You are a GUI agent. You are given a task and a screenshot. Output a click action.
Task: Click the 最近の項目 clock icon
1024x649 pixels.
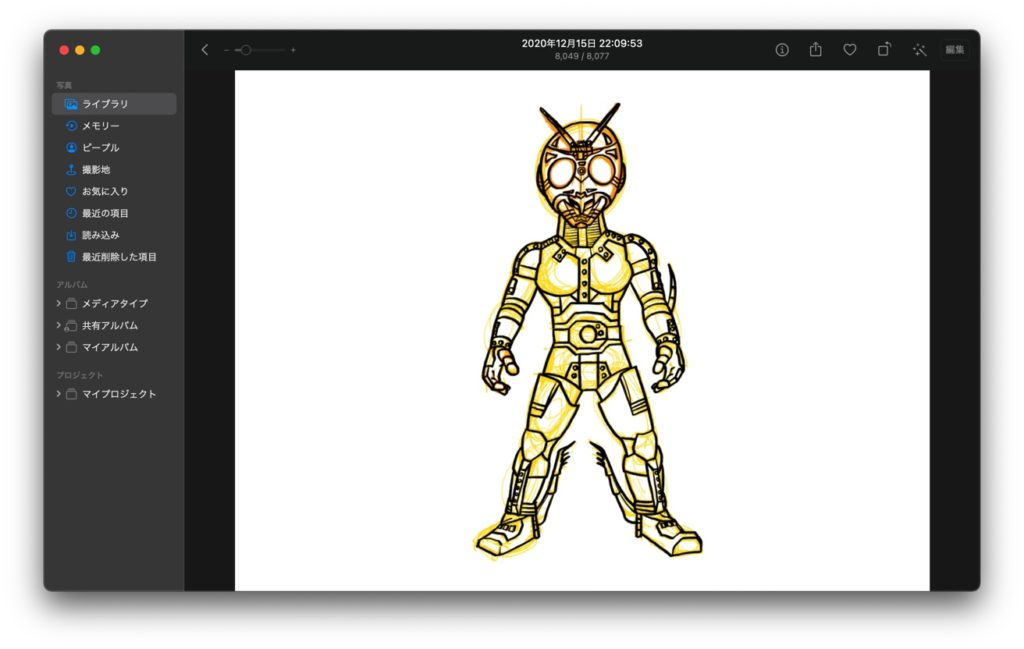71,213
